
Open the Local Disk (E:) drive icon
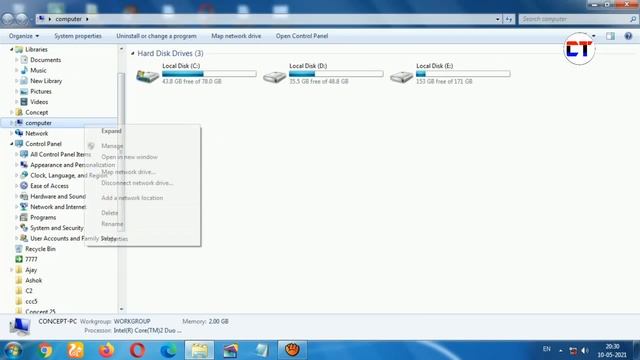[x=401, y=76]
